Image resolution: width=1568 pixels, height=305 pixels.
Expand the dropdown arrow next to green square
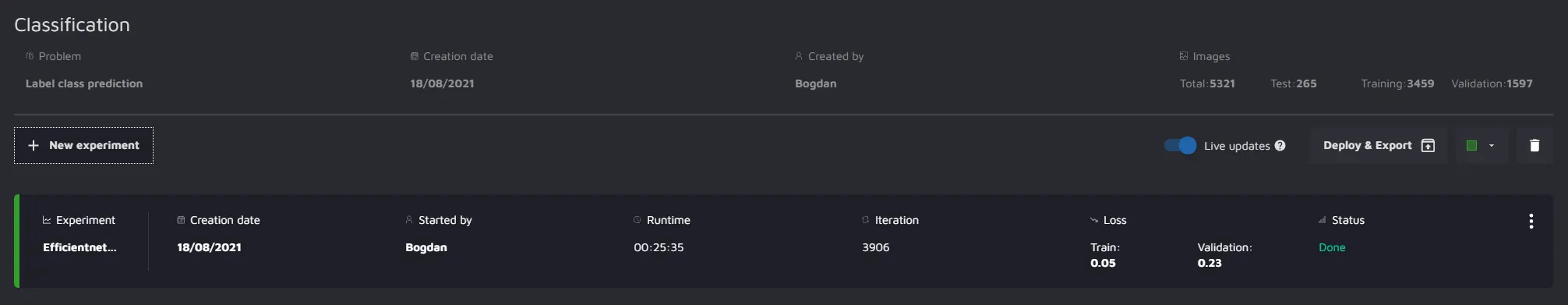coord(1491,146)
